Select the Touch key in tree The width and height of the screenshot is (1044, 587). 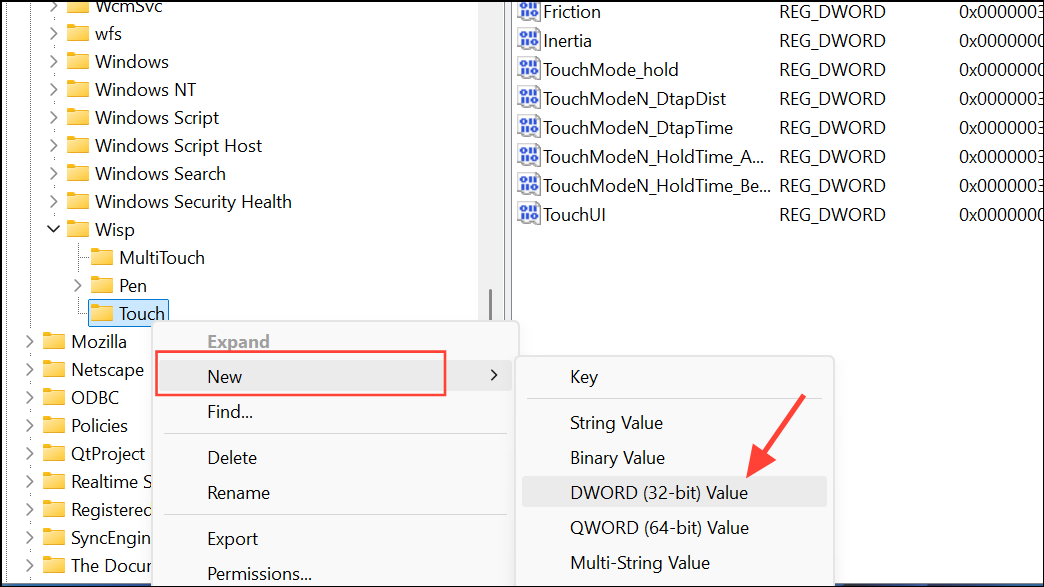[141, 314]
